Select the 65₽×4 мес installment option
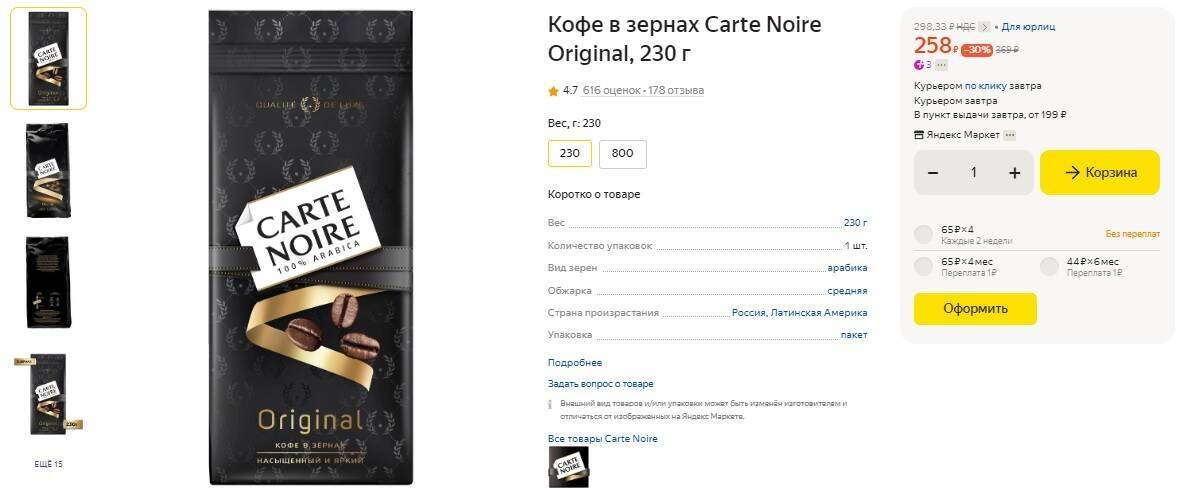This screenshot has width=1188, height=493. 923,267
